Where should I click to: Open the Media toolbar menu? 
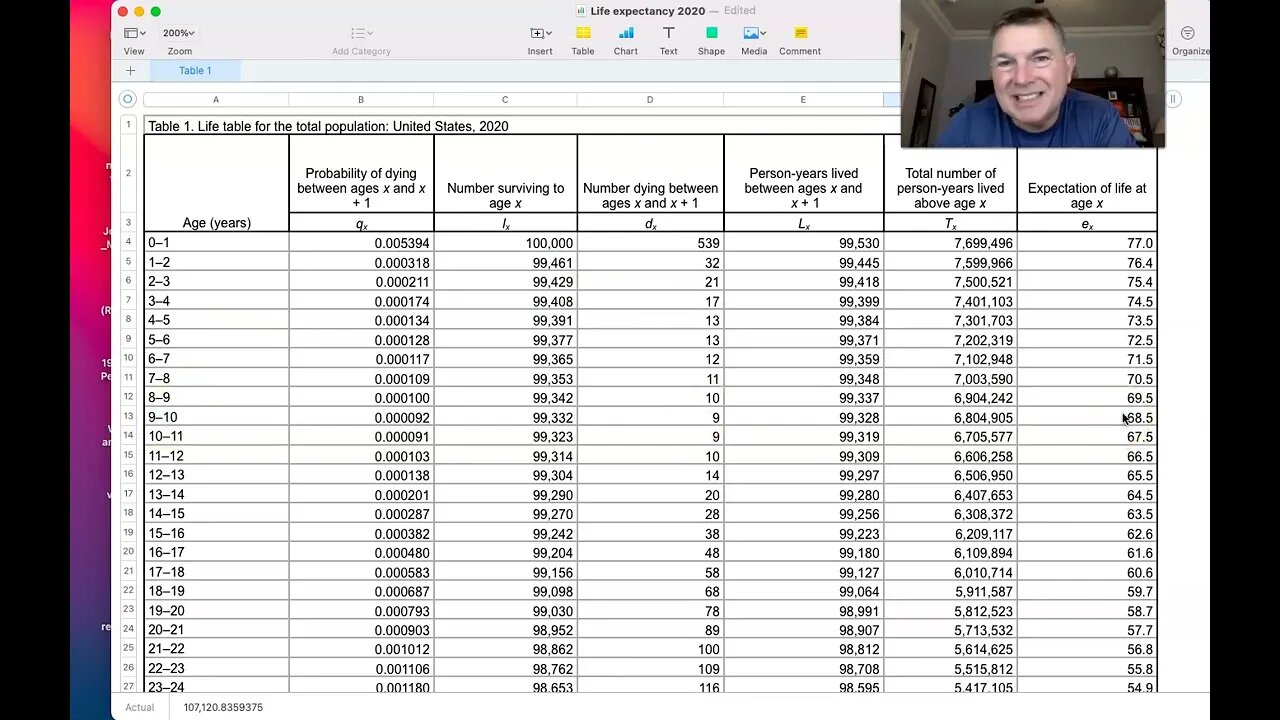pyautogui.click(x=754, y=33)
